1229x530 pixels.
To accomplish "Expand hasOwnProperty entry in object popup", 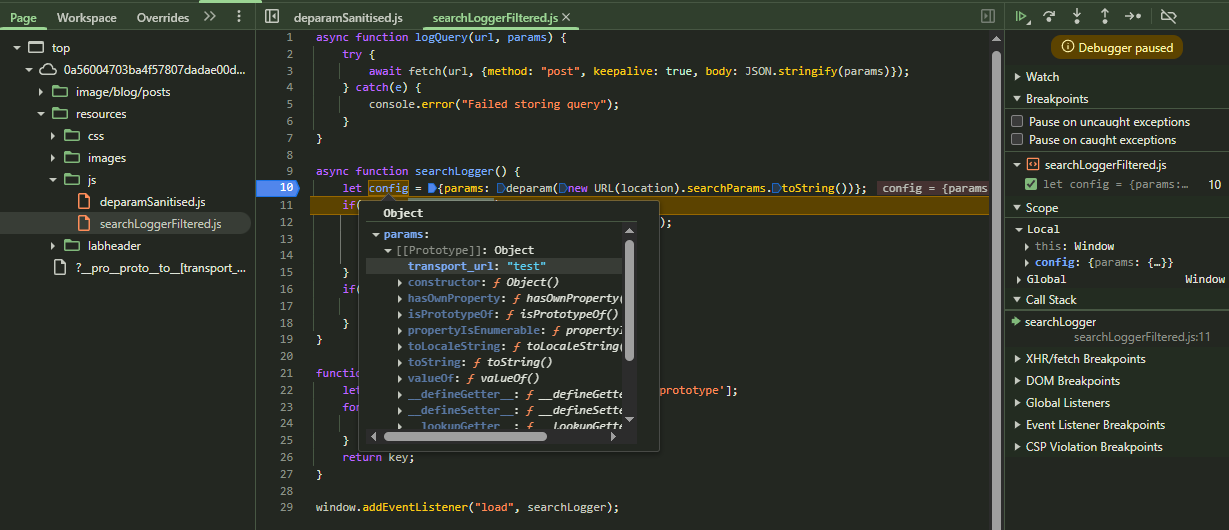I will 400,298.
